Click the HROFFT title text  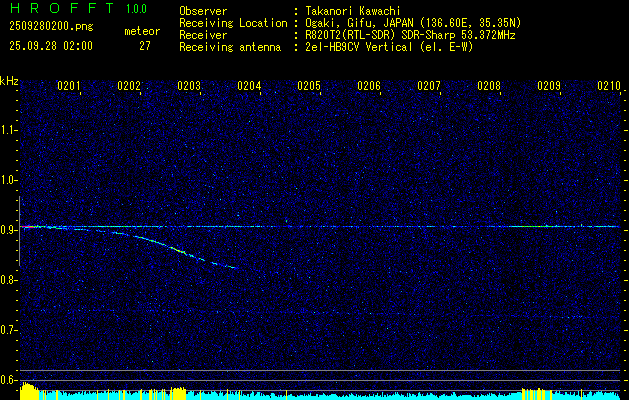61,8
